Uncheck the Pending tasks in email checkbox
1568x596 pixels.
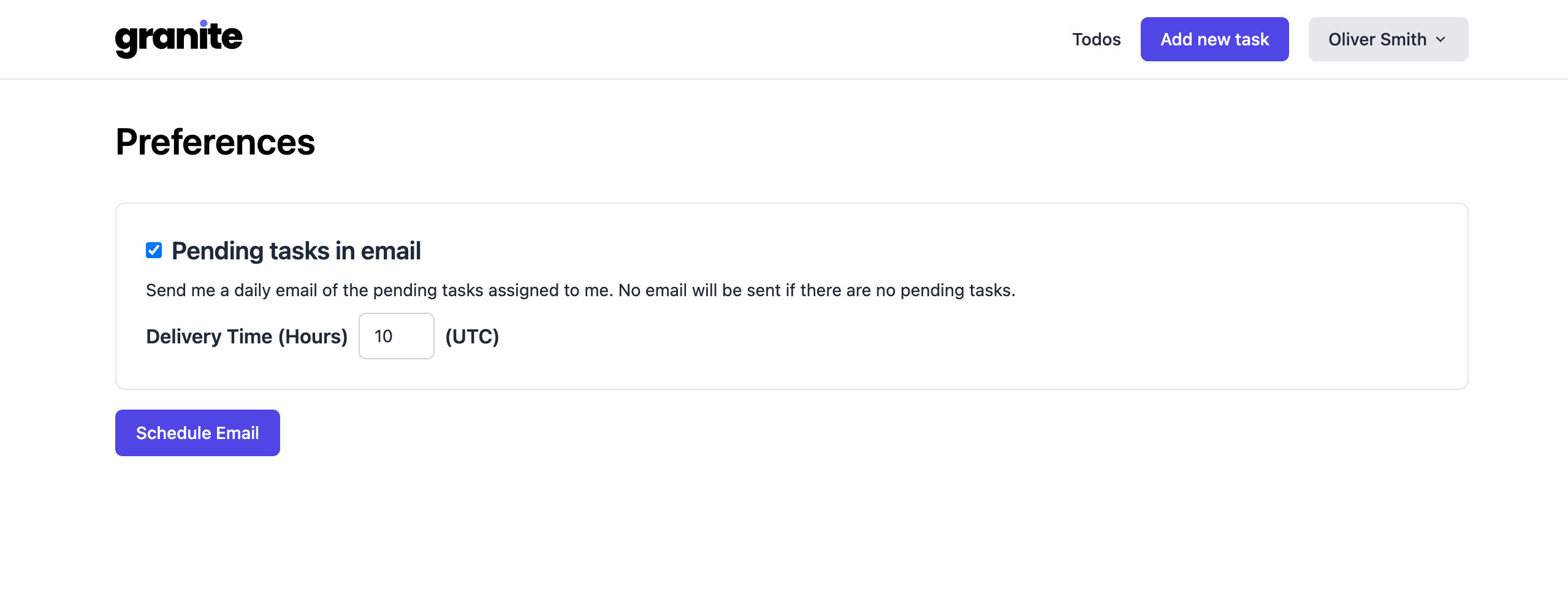click(154, 250)
